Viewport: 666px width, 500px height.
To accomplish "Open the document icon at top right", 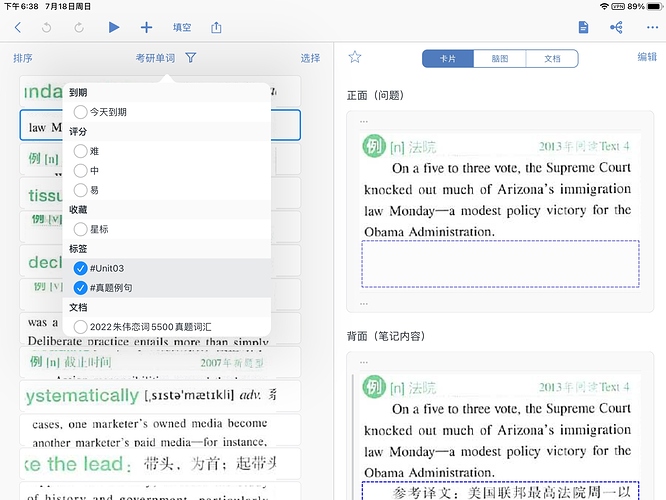I will (583, 27).
